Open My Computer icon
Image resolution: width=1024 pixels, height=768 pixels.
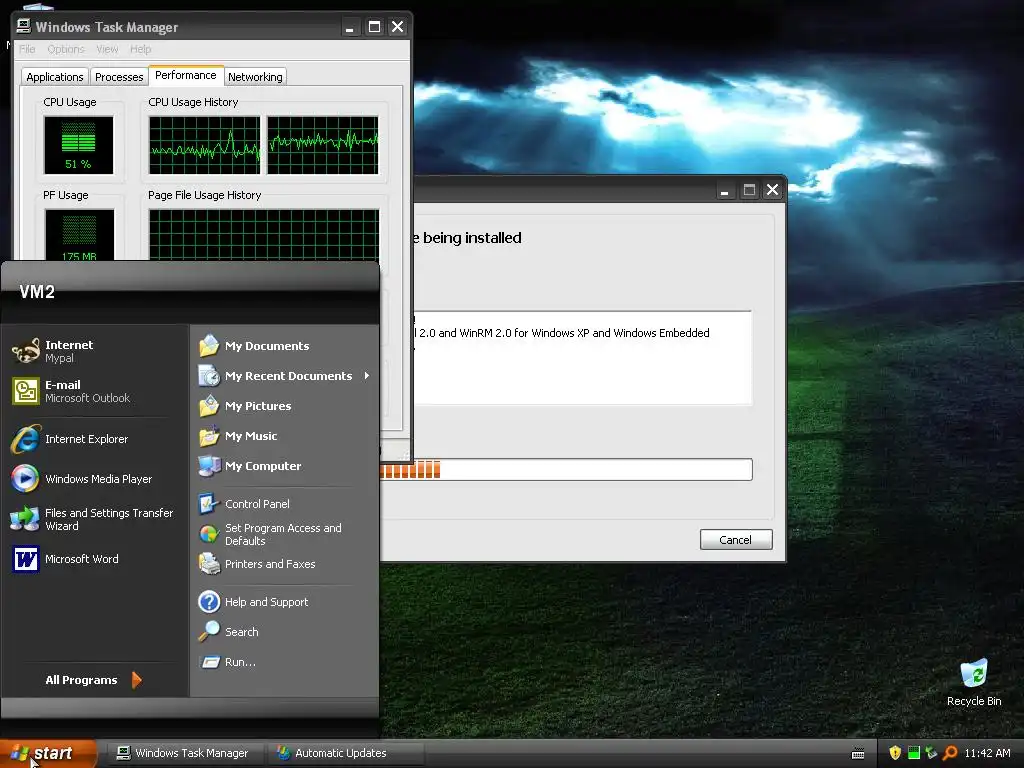(209, 466)
